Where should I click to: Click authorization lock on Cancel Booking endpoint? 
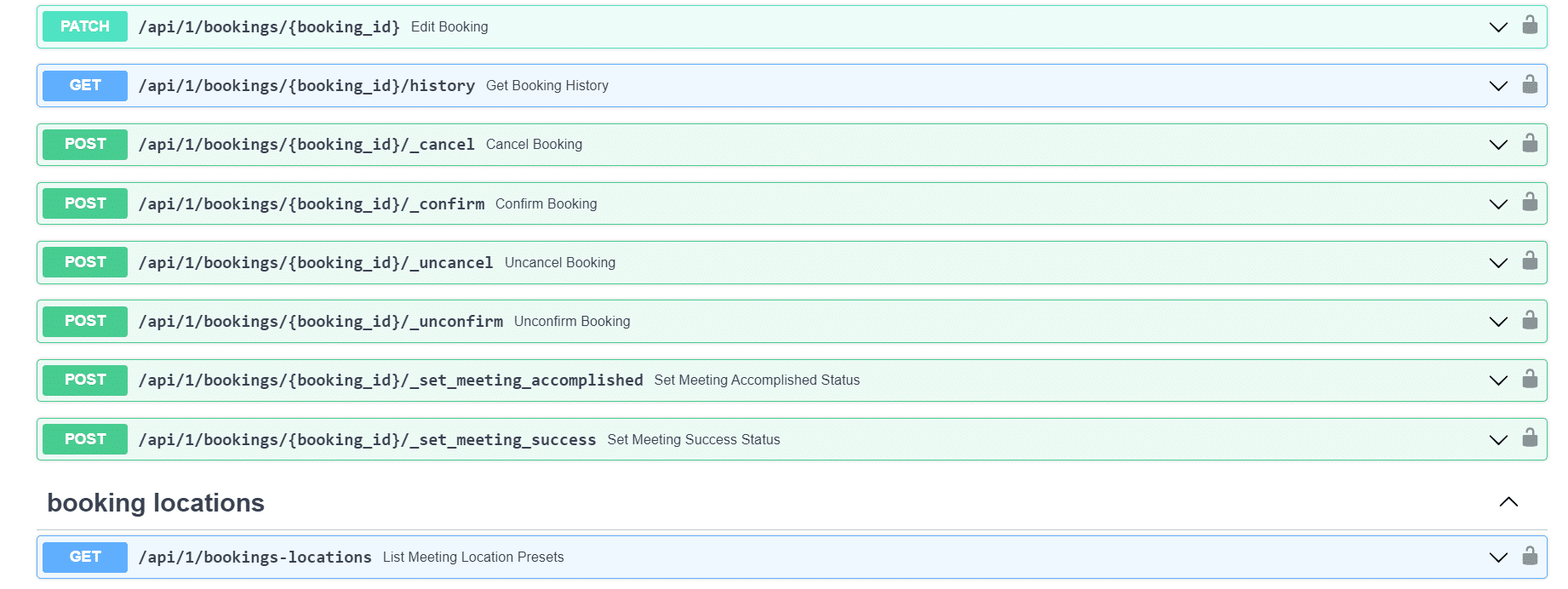[x=1530, y=143]
